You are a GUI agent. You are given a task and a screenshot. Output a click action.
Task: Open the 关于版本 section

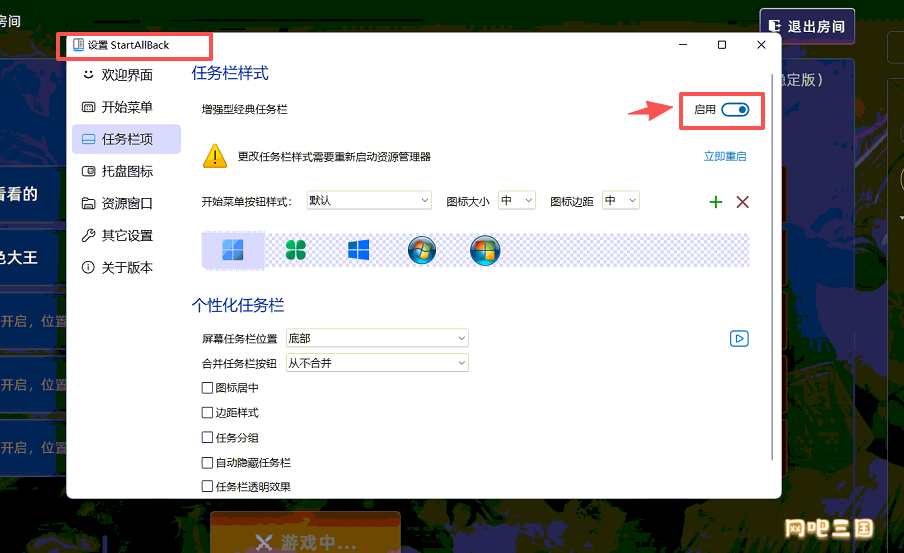127,268
